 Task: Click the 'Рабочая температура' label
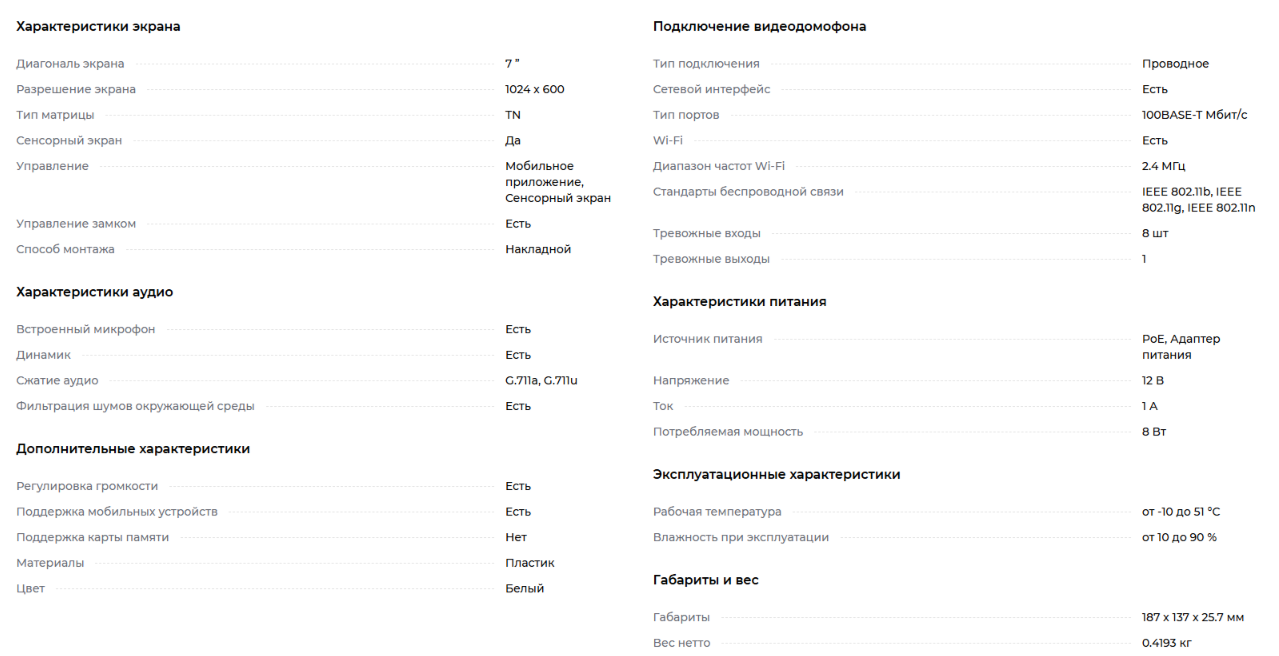coord(717,512)
